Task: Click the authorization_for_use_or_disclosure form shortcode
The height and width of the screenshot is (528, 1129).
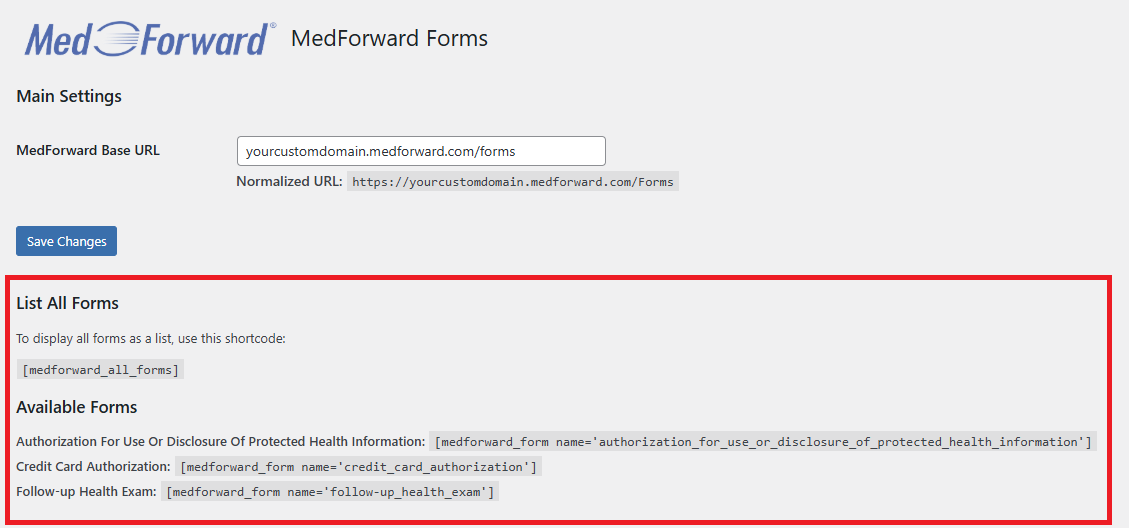Action: coord(763,441)
